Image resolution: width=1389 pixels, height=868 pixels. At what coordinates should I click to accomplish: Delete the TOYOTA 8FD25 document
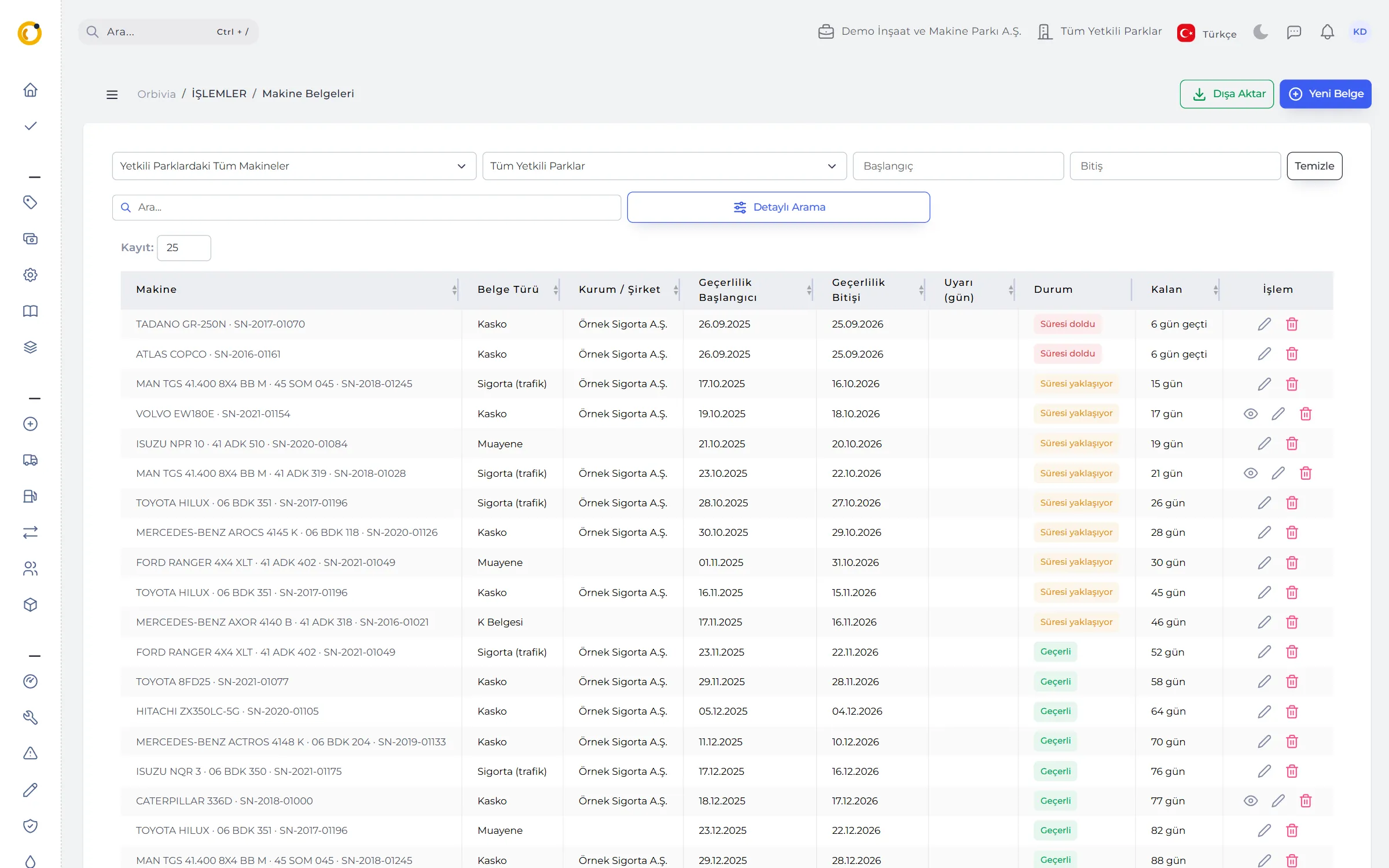click(x=1292, y=681)
